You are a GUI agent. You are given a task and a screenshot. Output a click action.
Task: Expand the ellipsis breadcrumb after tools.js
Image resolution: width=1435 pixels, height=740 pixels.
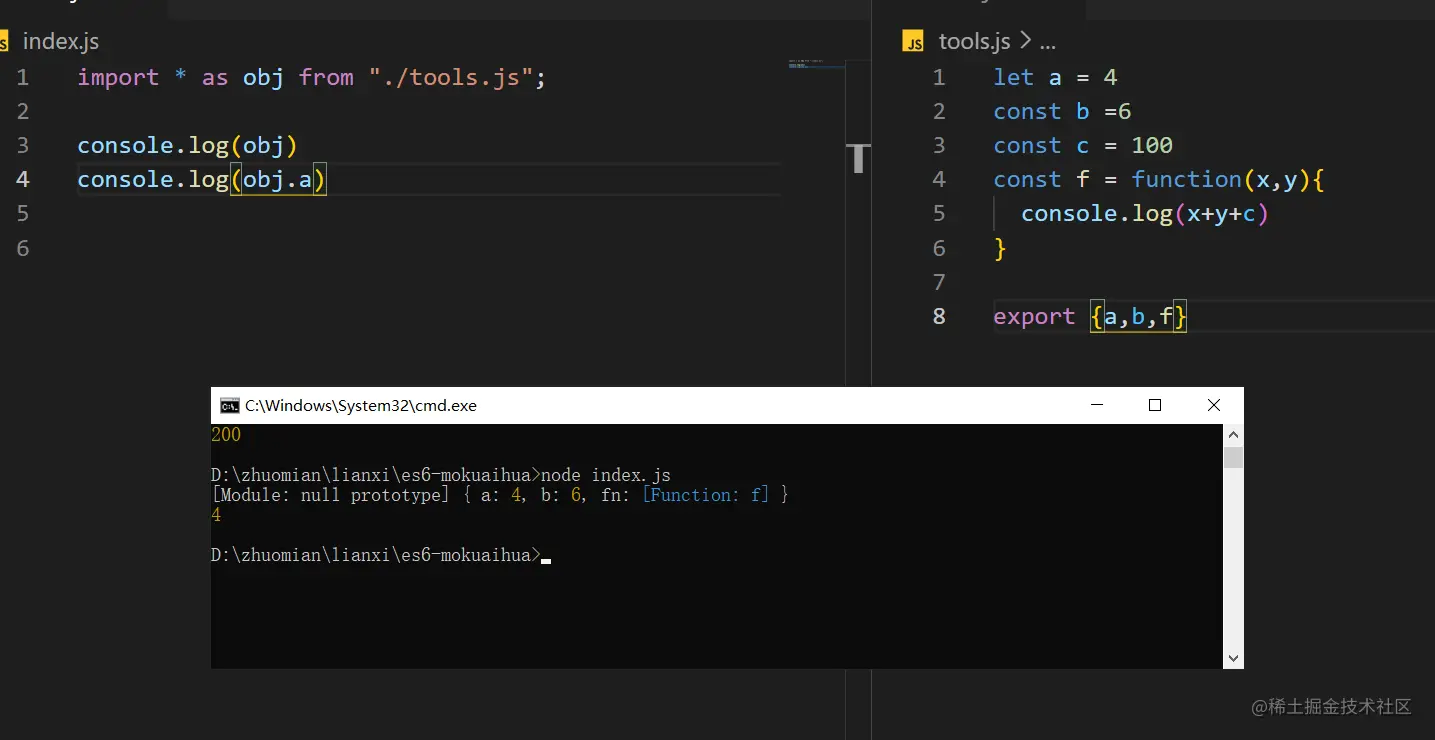(1047, 42)
